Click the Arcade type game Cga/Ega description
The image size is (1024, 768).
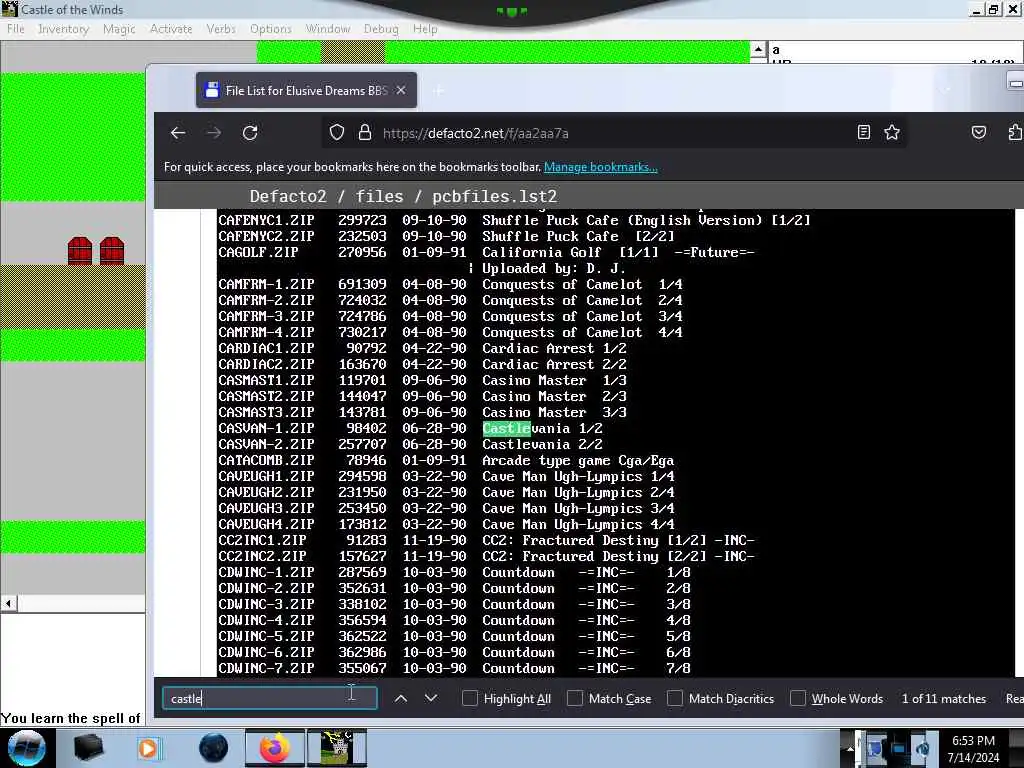578,460
